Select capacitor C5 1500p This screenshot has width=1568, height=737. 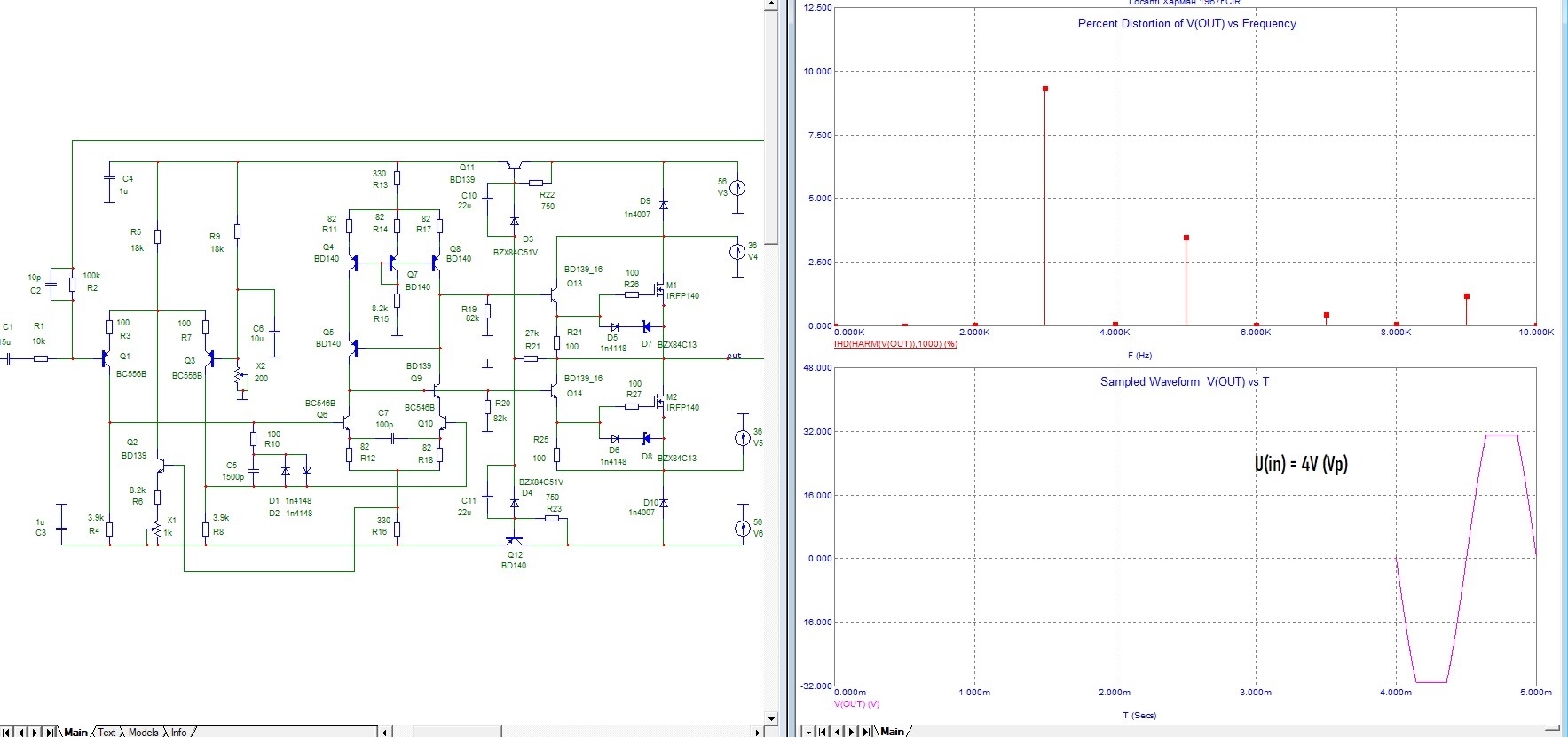(x=254, y=473)
